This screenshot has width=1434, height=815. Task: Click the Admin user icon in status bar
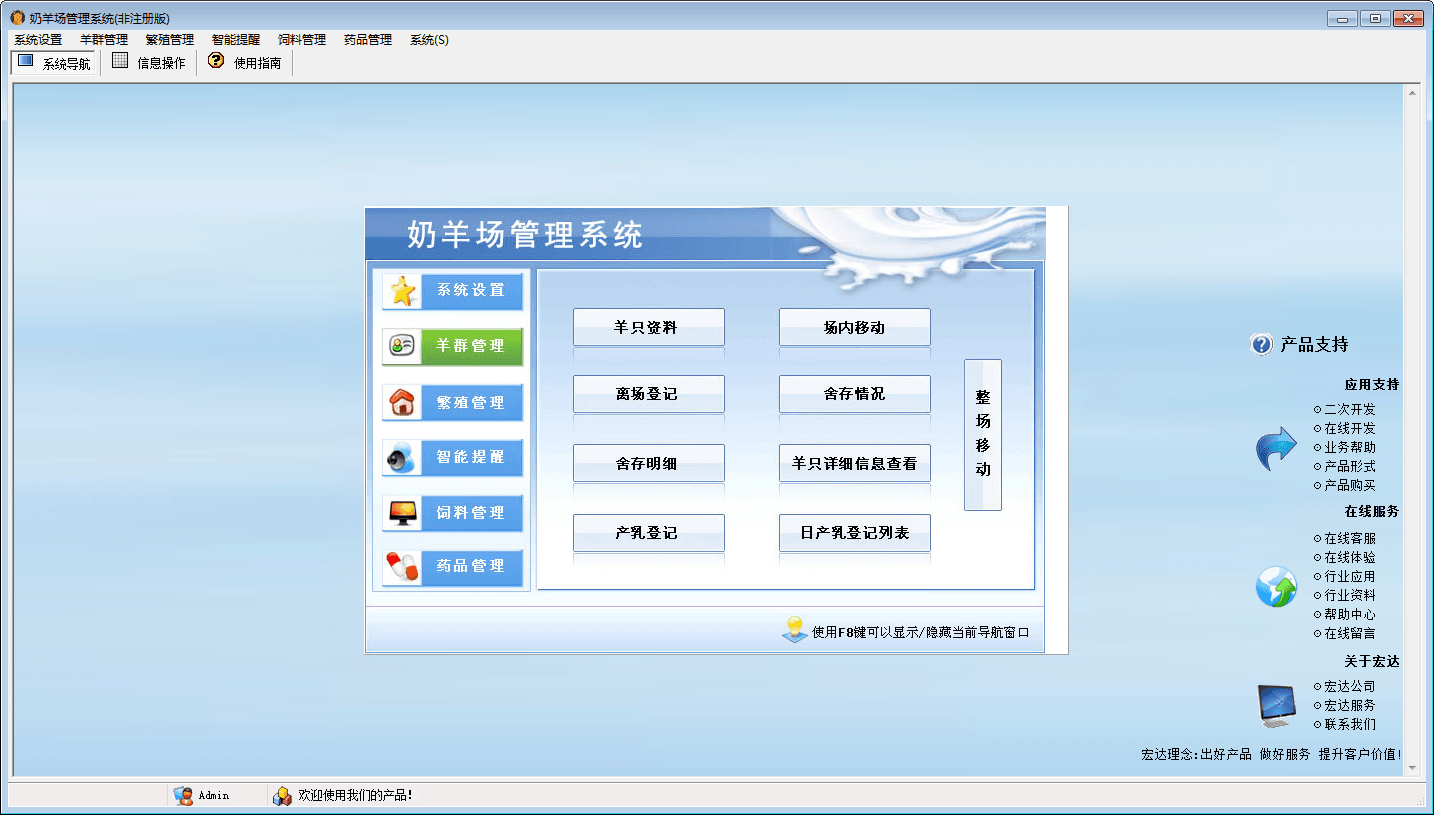(x=183, y=796)
